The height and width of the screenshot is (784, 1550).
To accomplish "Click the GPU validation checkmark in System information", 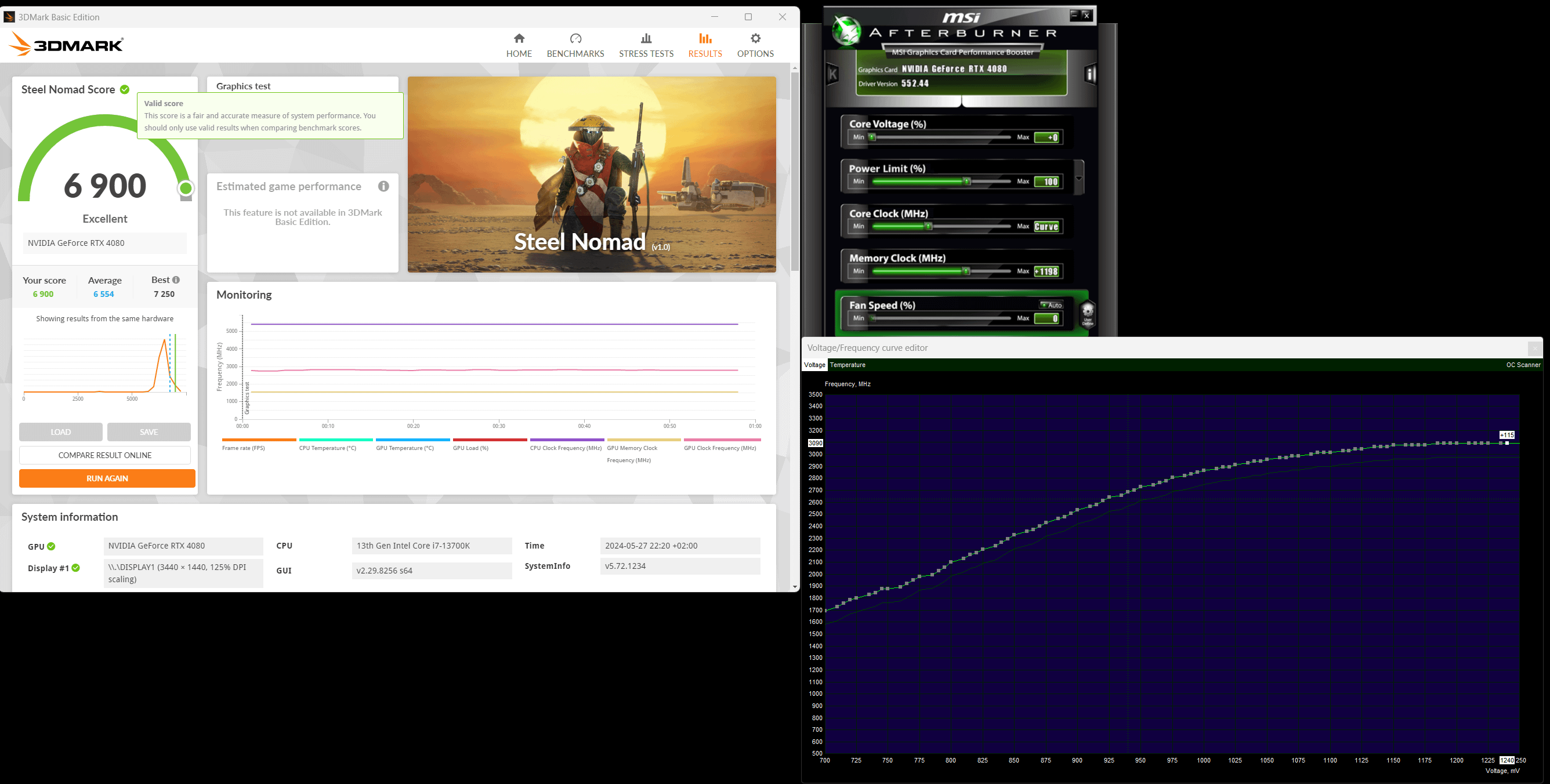I will (51, 546).
